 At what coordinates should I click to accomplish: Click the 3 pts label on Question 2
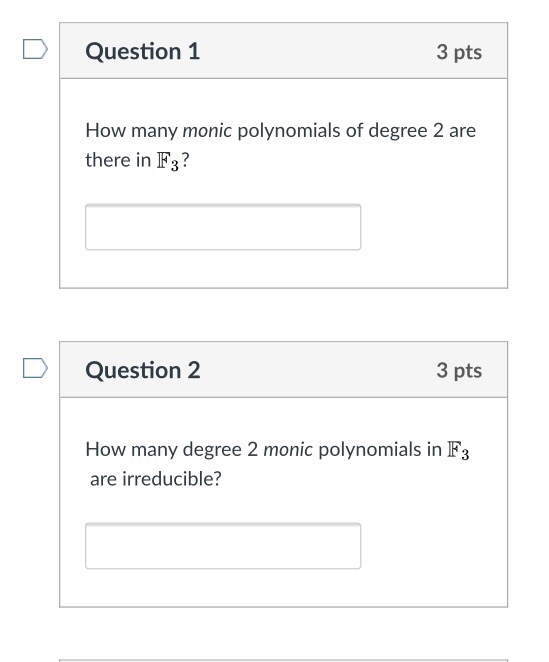click(459, 371)
